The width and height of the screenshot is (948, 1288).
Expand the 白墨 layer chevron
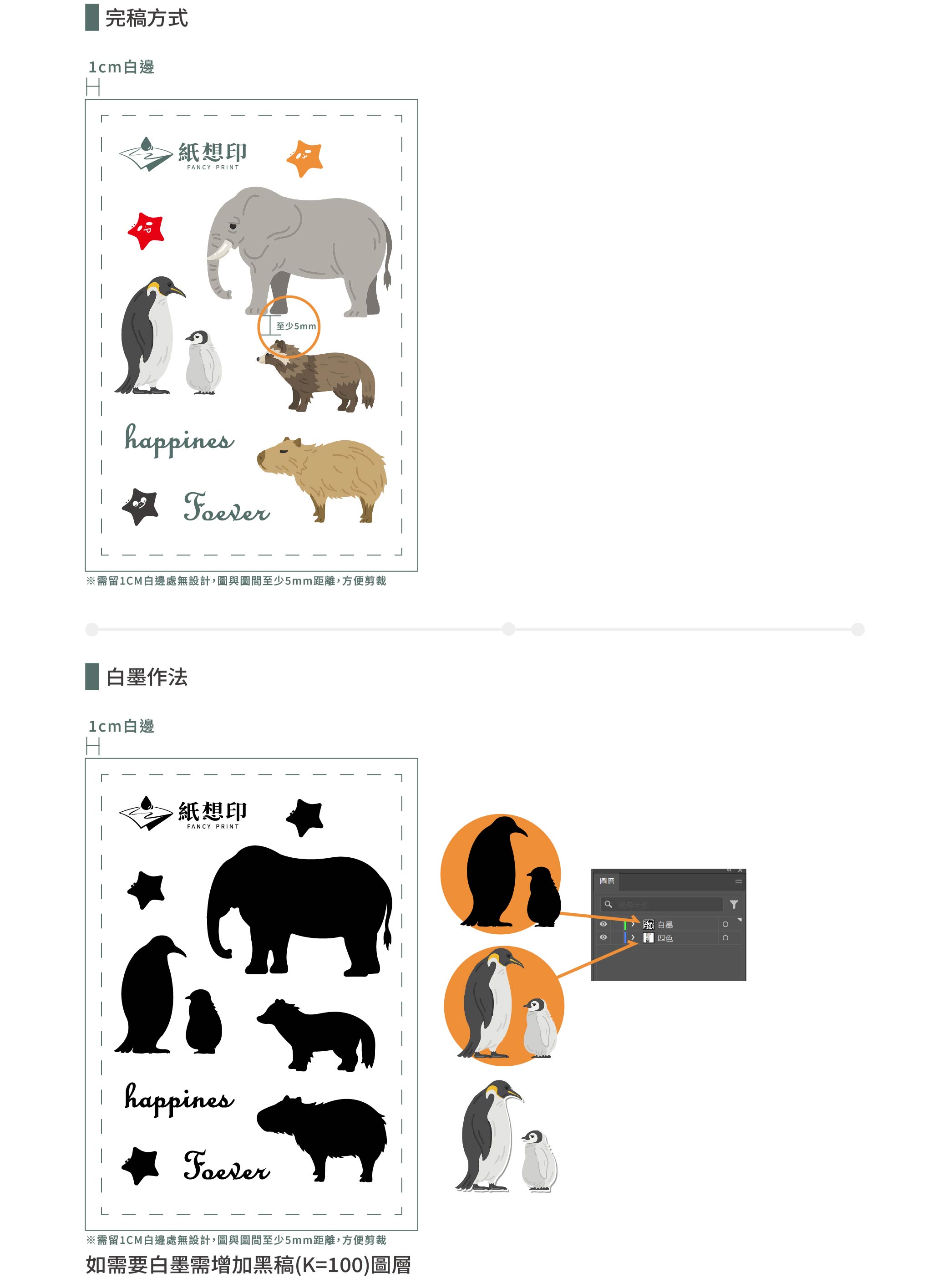(633, 924)
